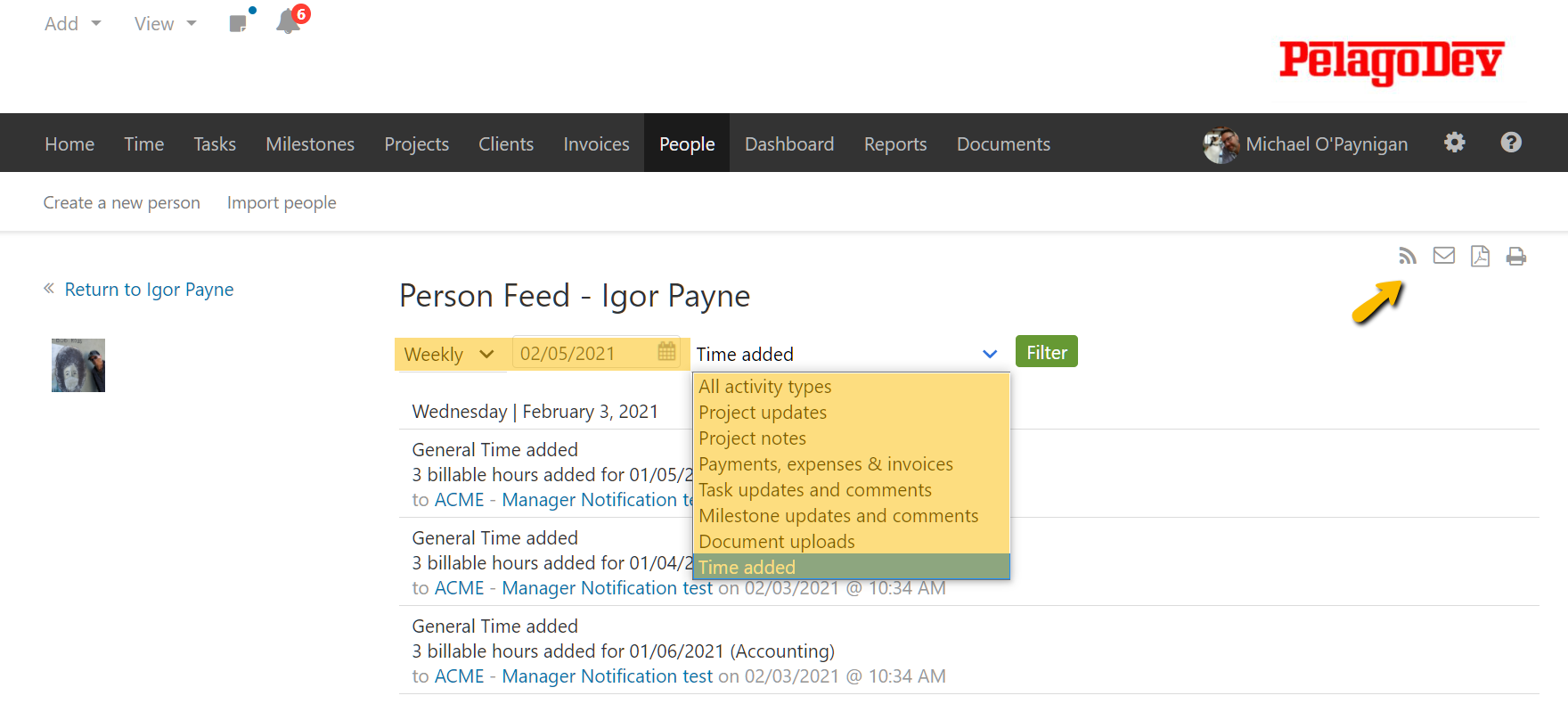Open the Reports tab
The width and height of the screenshot is (1568, 704).
(x=895, y=143)
